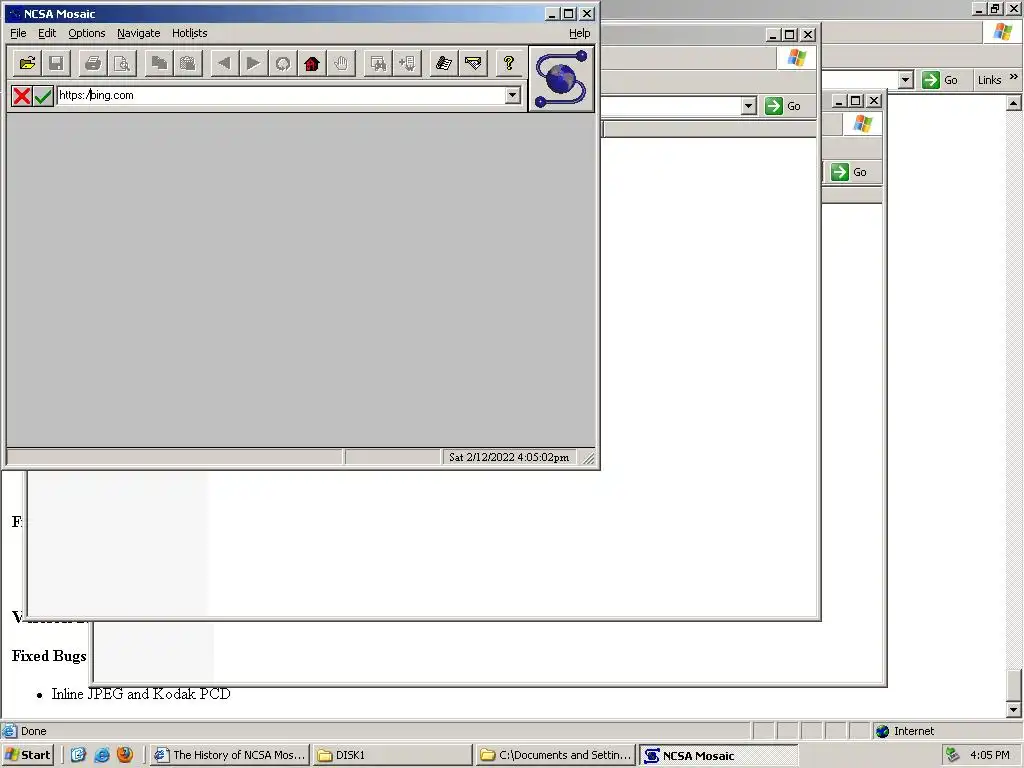Click the Print toolbar icon

[93, 63]
